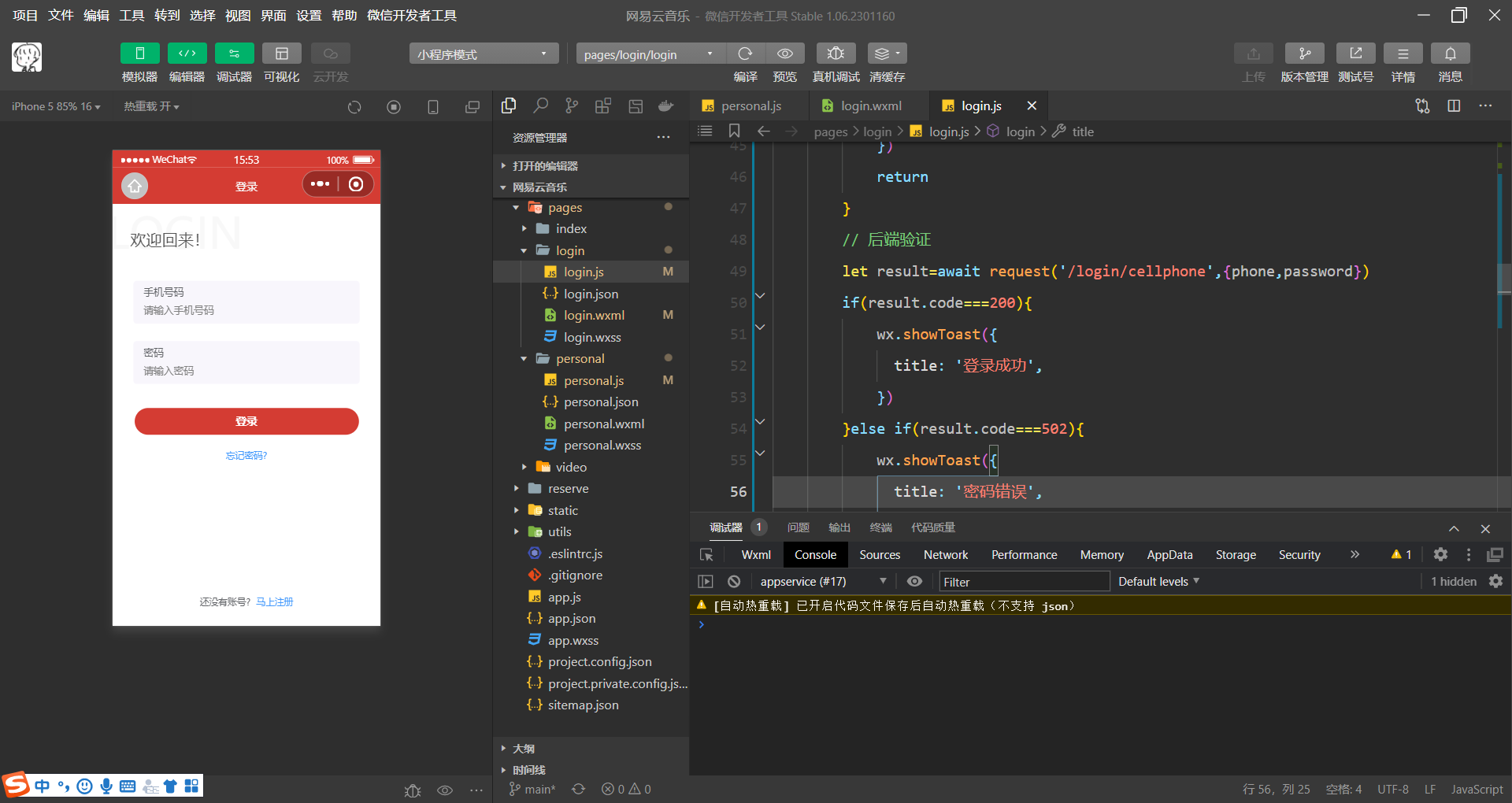1512x803 pixels.
Task: Open the 热重载 开 hot reload dropdown
Action: point(151,106)
